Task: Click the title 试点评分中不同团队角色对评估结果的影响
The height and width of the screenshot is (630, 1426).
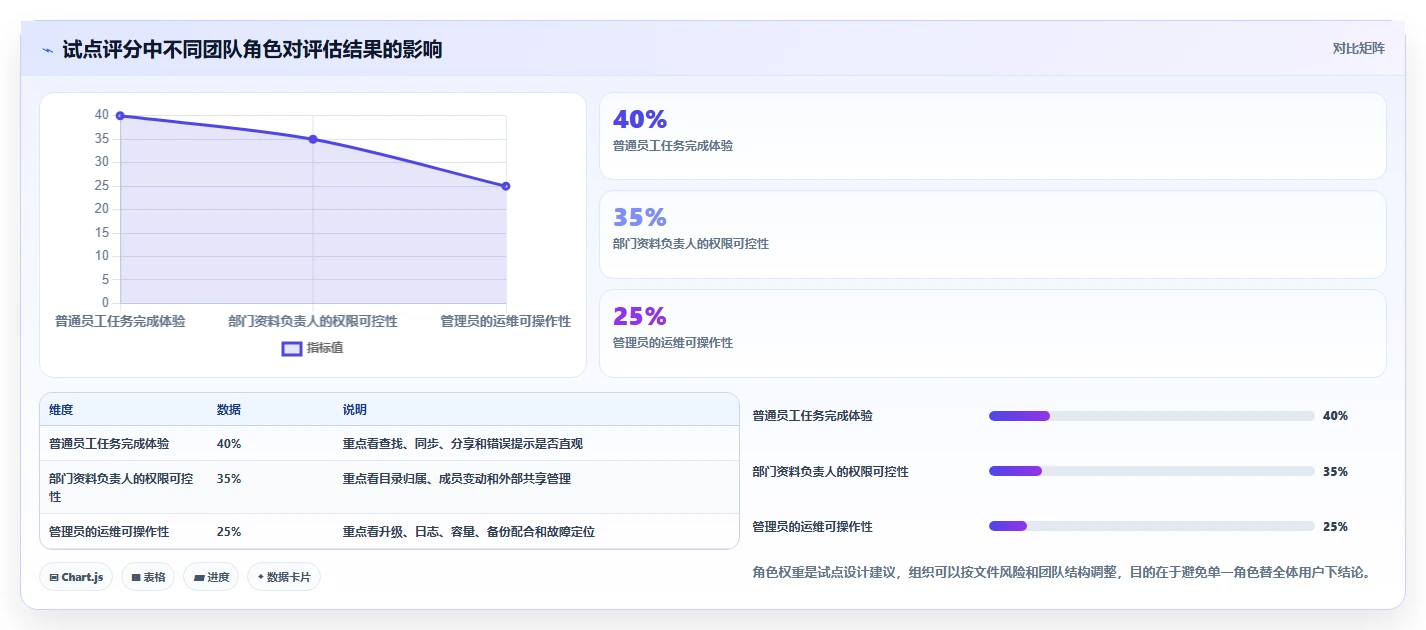Action: click(x=252, y=49)
